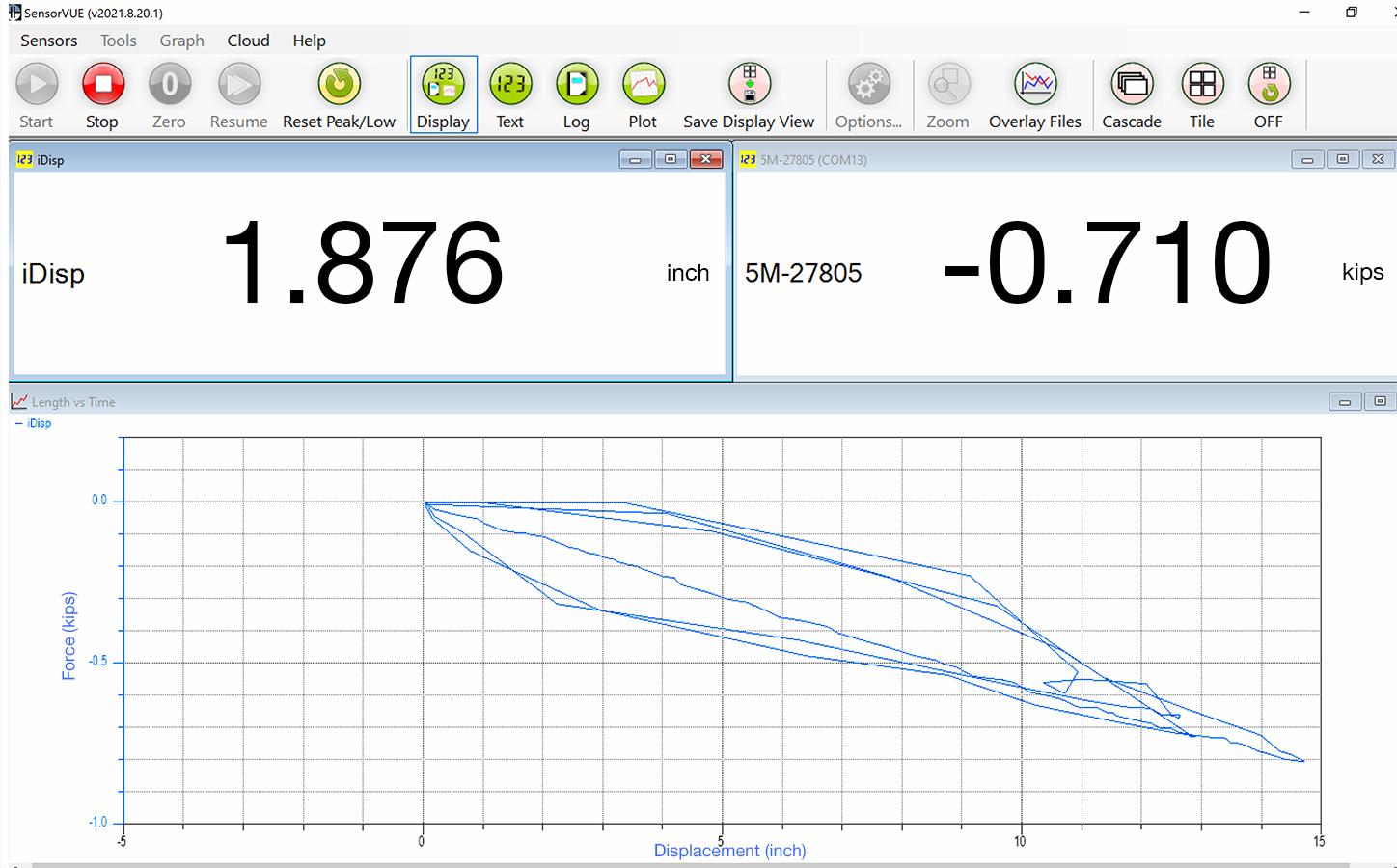This screenshot has height=868, width=1397.
Task: Click the OFF toolbar icon
Action: pos(1269,85)
